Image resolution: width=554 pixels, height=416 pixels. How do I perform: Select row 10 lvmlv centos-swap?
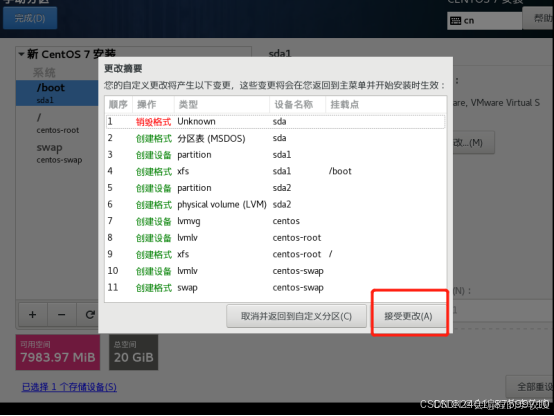[x=275, y=271]
